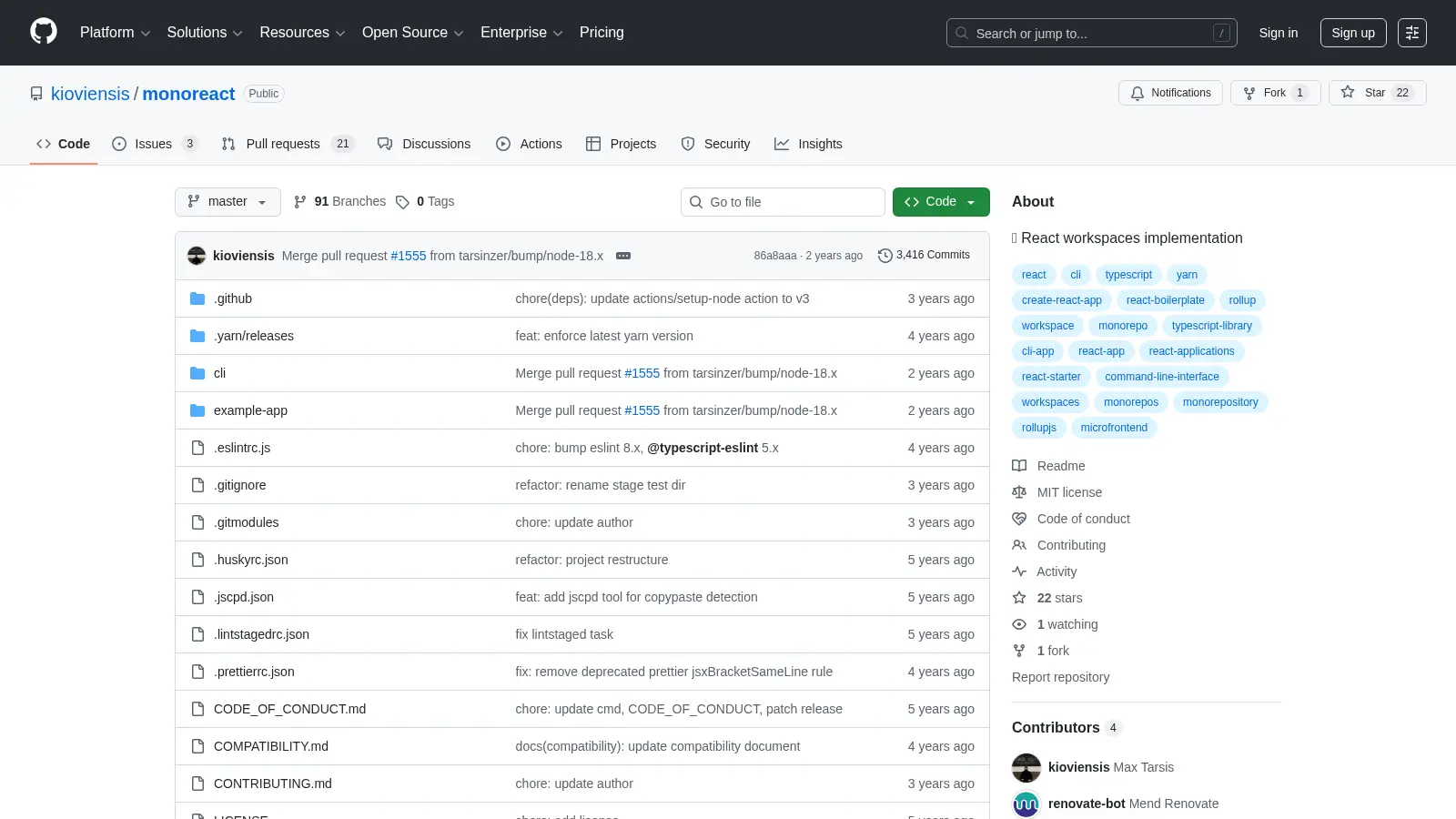This screenshot has height=819, width=1456.
Task: View the 91 Branches link
Action: coord(339,202)
